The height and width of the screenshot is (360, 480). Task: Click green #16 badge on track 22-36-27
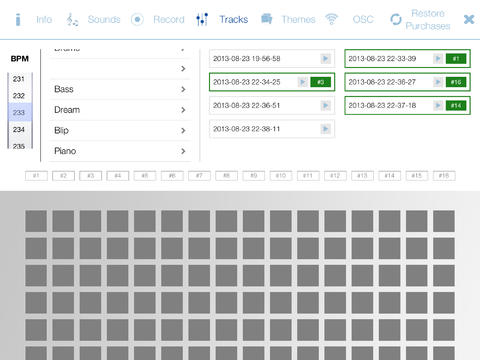pos(456,82)
